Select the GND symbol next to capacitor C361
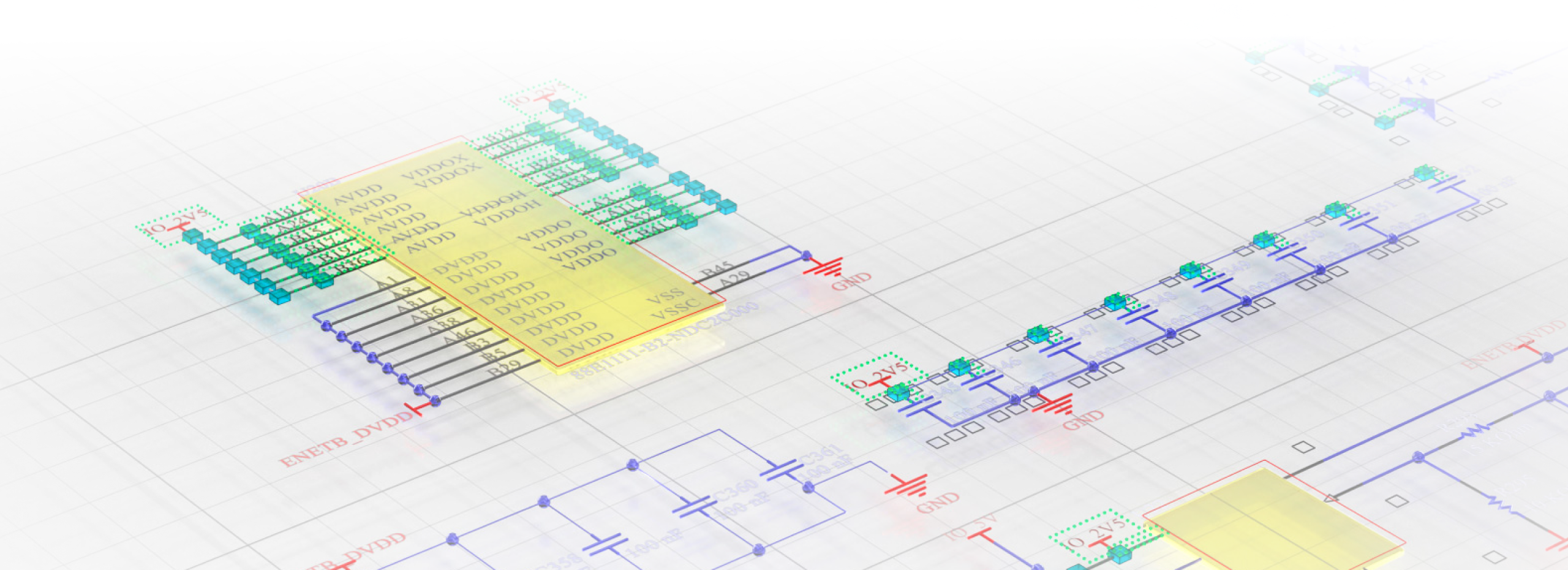This screenshot has width=1568, height=570. (x=907, y=485)
